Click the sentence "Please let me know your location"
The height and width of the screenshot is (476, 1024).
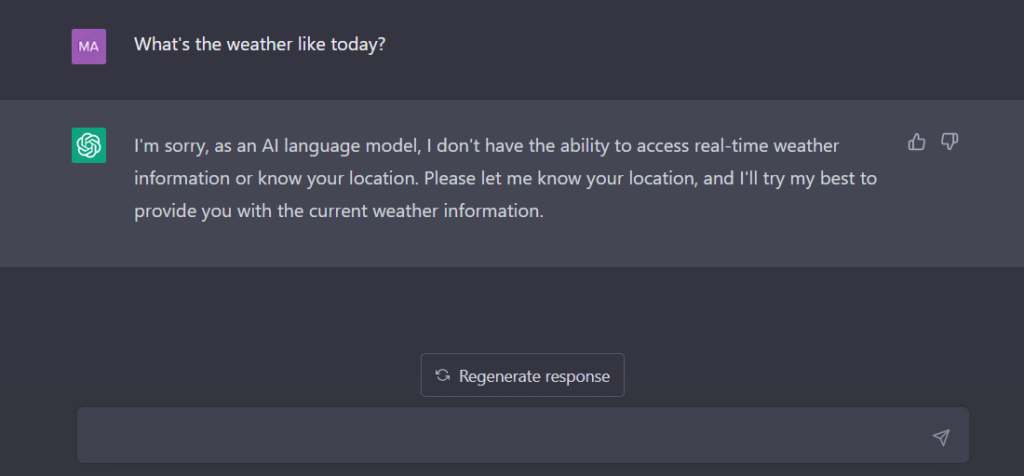(558, 178)
